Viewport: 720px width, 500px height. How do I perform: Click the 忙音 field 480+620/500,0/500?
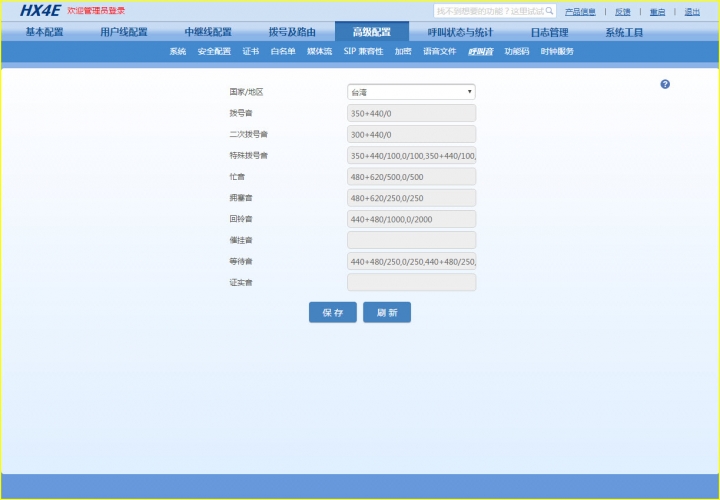tap(411, 176)
